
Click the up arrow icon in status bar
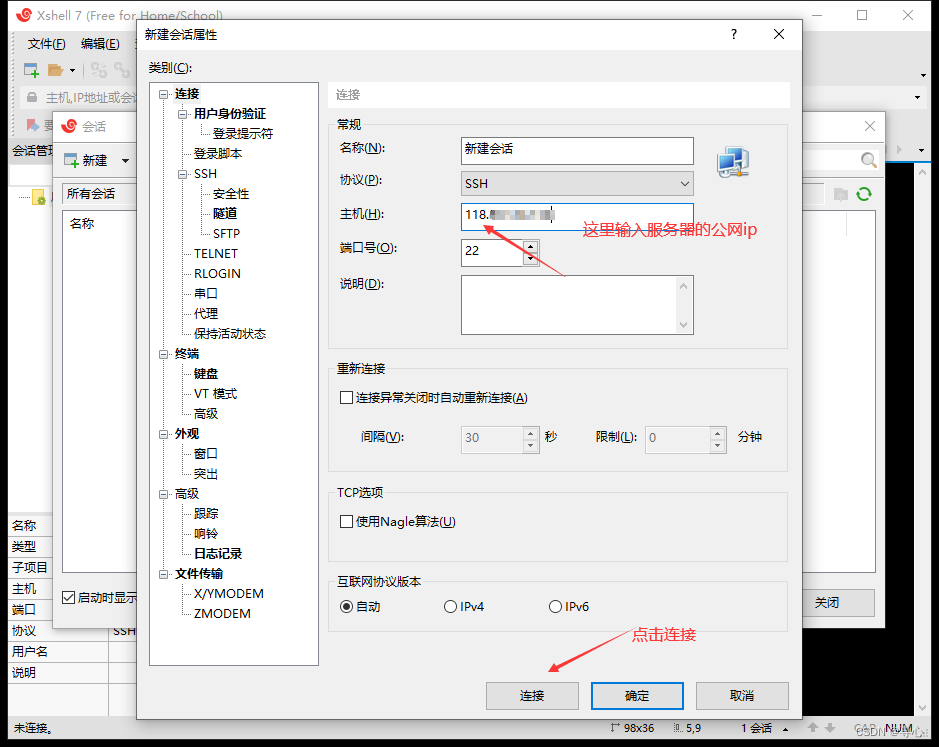point(813,727)
